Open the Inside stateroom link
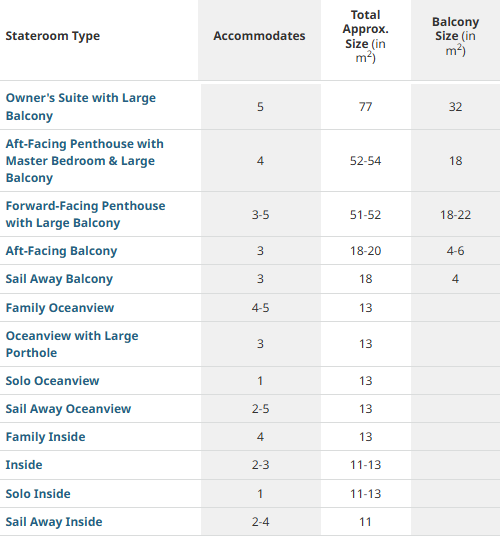 click(24, 465)
